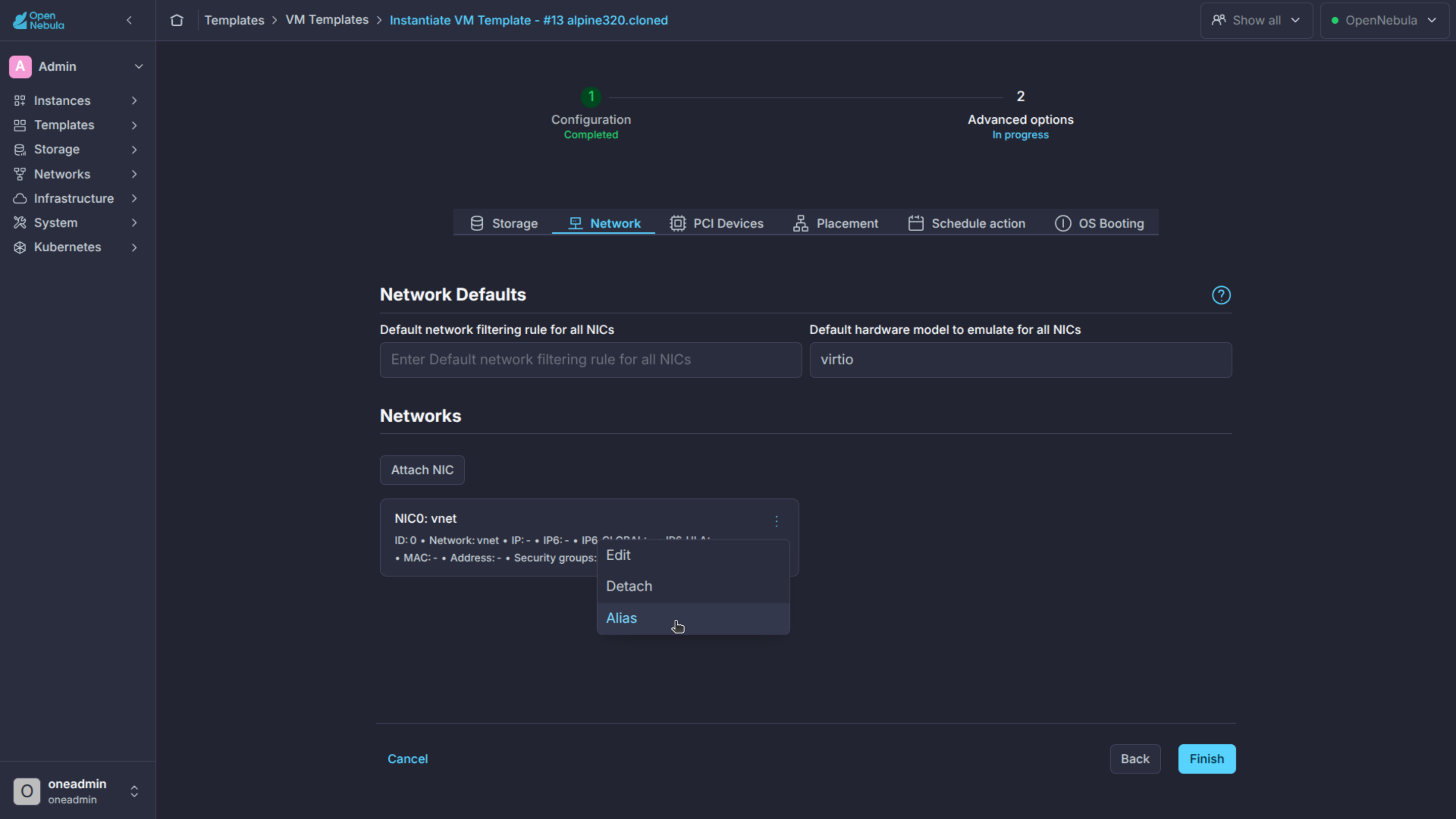This screenshot has width=1456, height=819.
Task: Expand the System menu chevron
Action: [134, 222]
